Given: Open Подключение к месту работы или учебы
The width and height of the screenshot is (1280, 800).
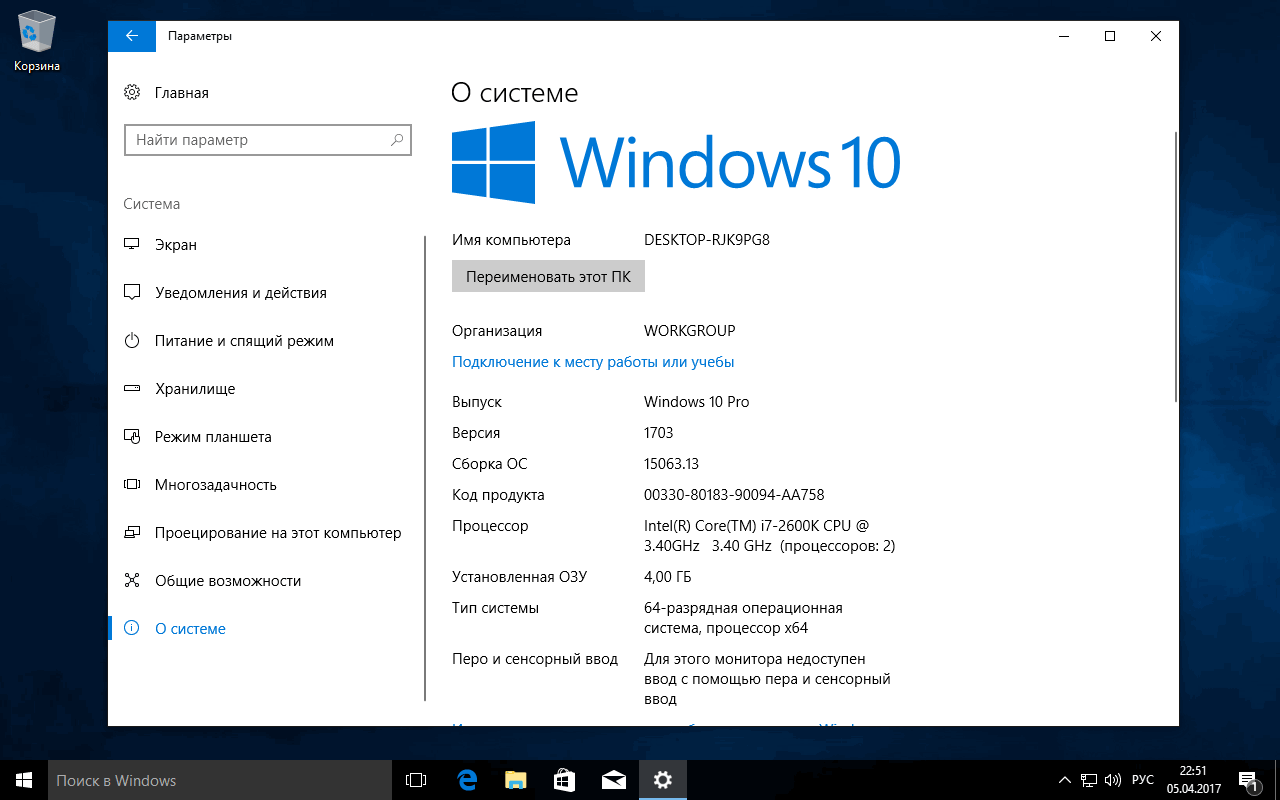Looking at the screenshot, I should click(x=592, y=361).
